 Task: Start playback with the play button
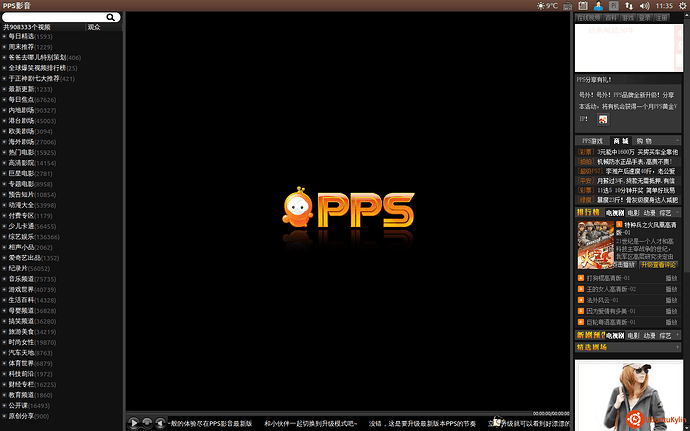pos(133,423)
